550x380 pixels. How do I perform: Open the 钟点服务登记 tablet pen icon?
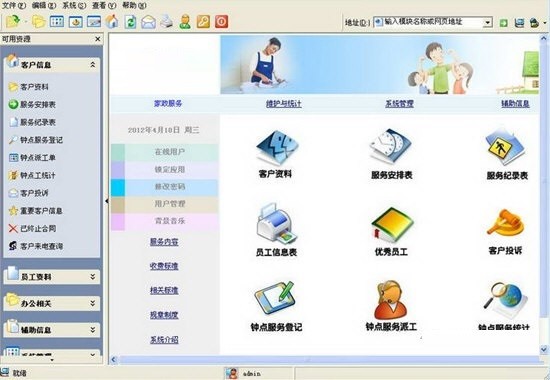click(x=275, y=298)
